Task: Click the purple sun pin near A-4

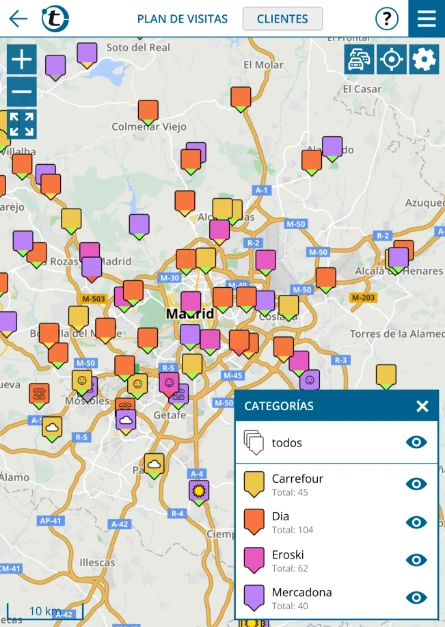Action: (x=199, y=493)
